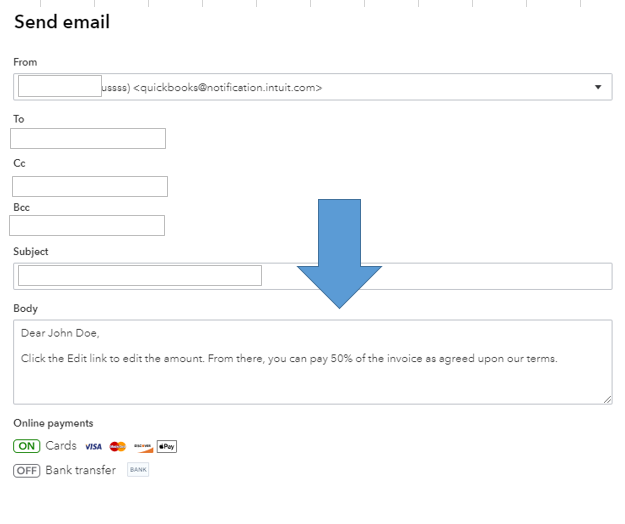This screenshot has width=625, height=524.
Task: Click the Bank transfer label text
Action: click(80, 470)
